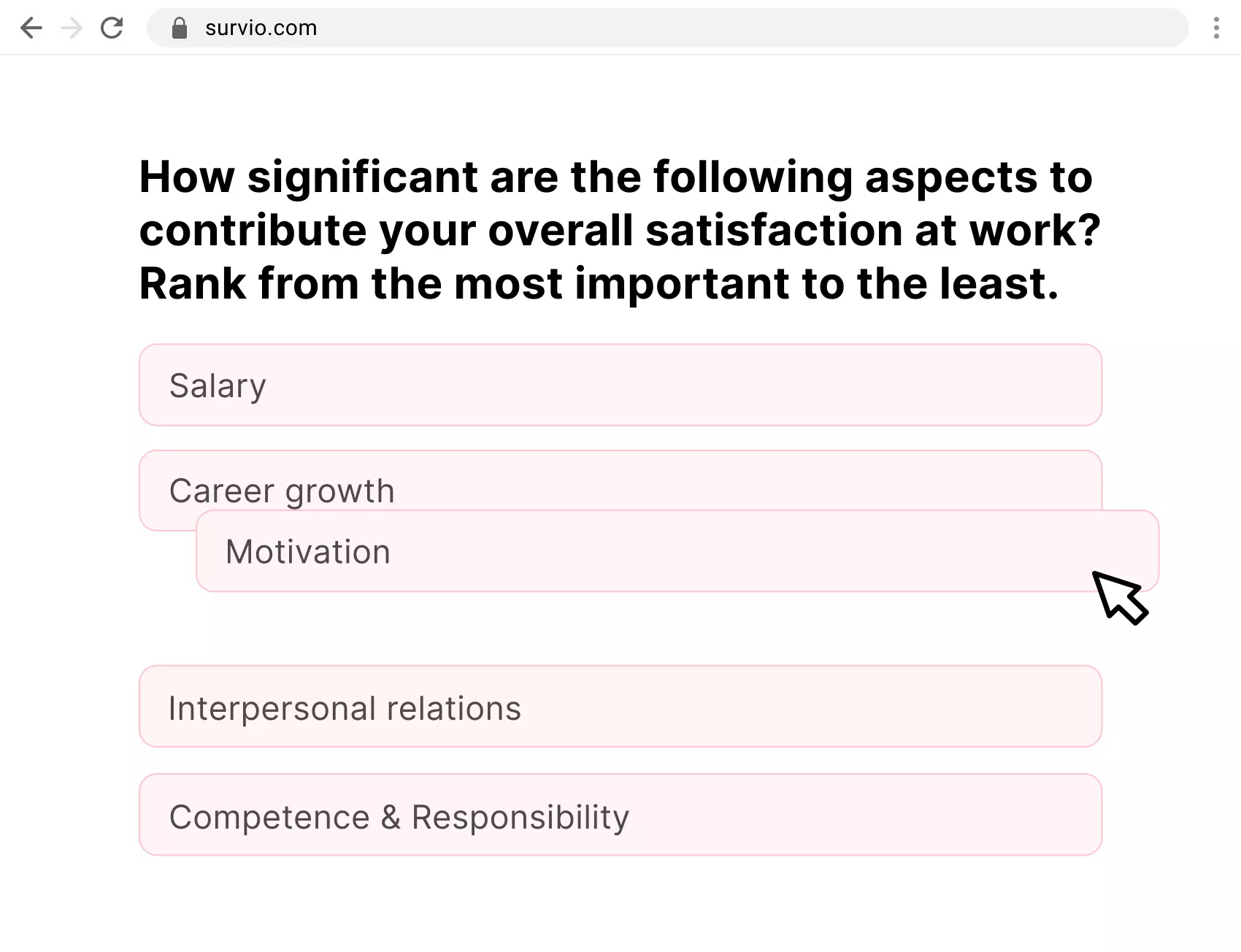The height and width of the screenshot is (952, 1241).
Task: Navigate back to the previous page
Action: pyautogui.click(x=31, y=28)
